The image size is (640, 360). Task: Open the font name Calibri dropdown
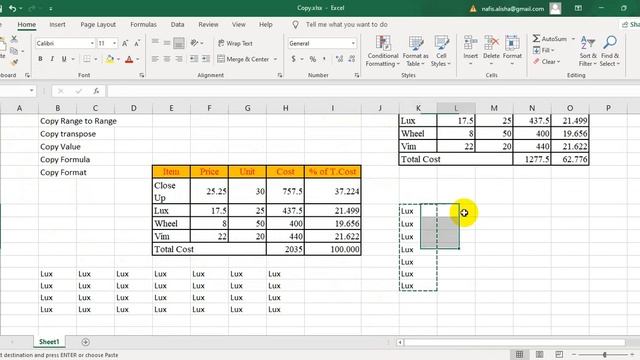[92, 43]
